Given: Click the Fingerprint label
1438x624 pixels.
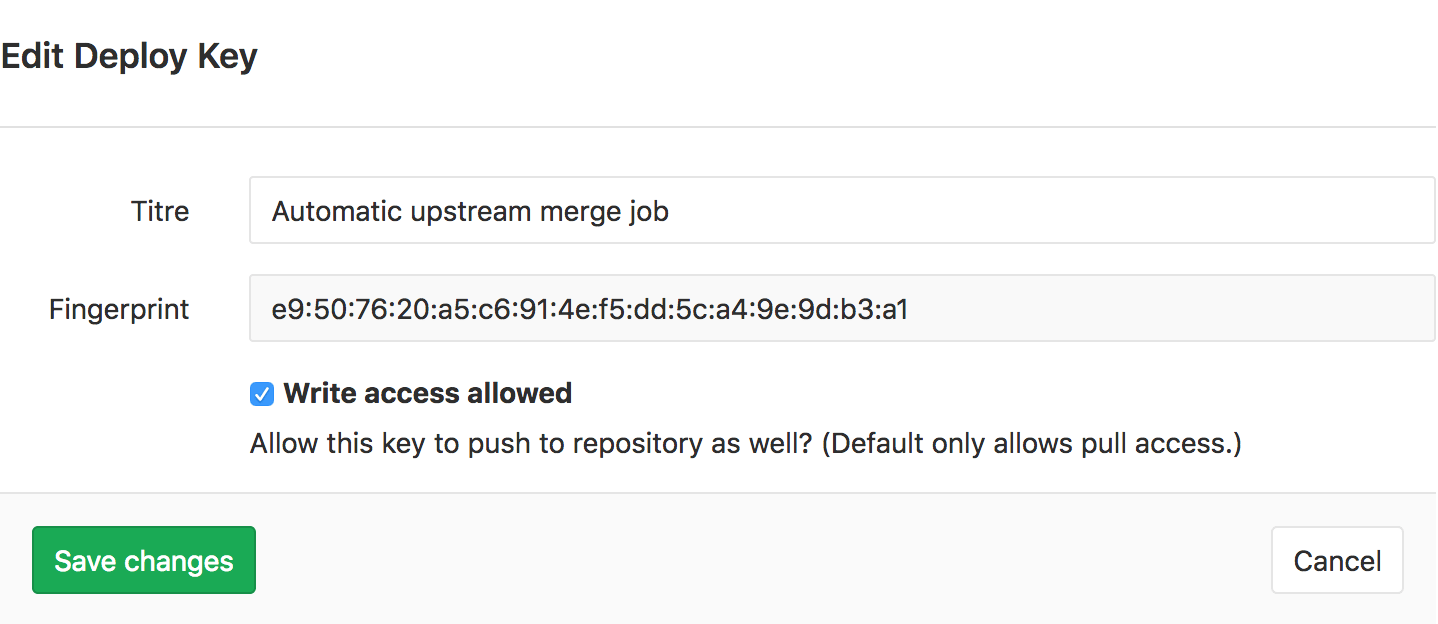Looking at the screenshot, I should pyautogui.click(x=118, y=309).
